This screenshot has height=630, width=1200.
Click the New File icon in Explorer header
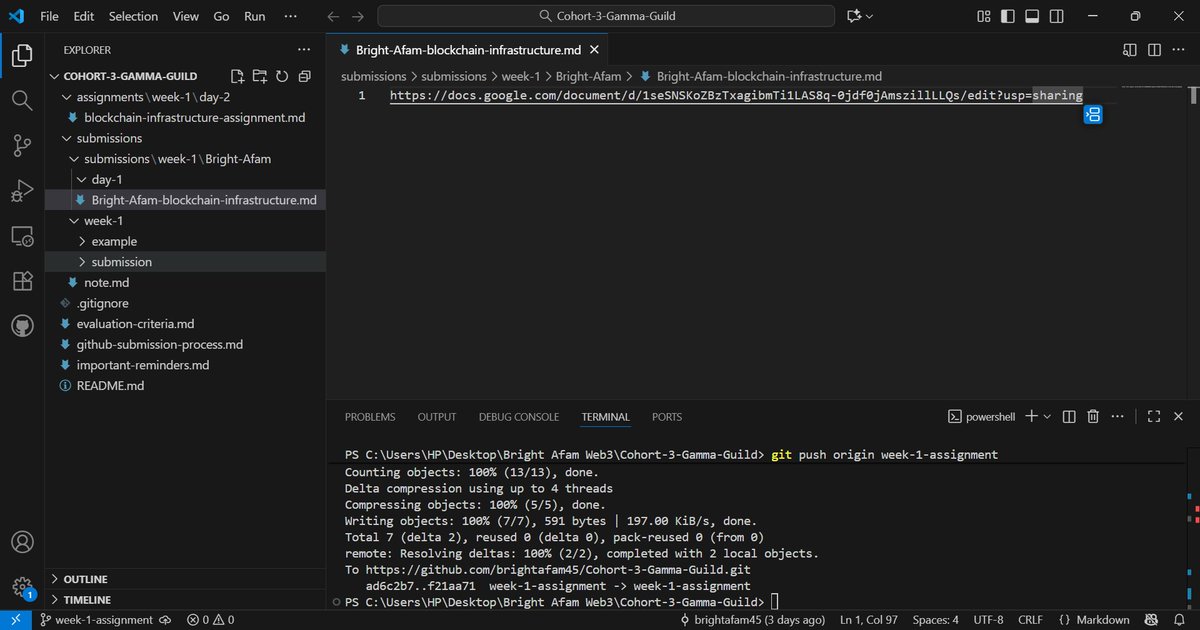click(x=237, y=76)
